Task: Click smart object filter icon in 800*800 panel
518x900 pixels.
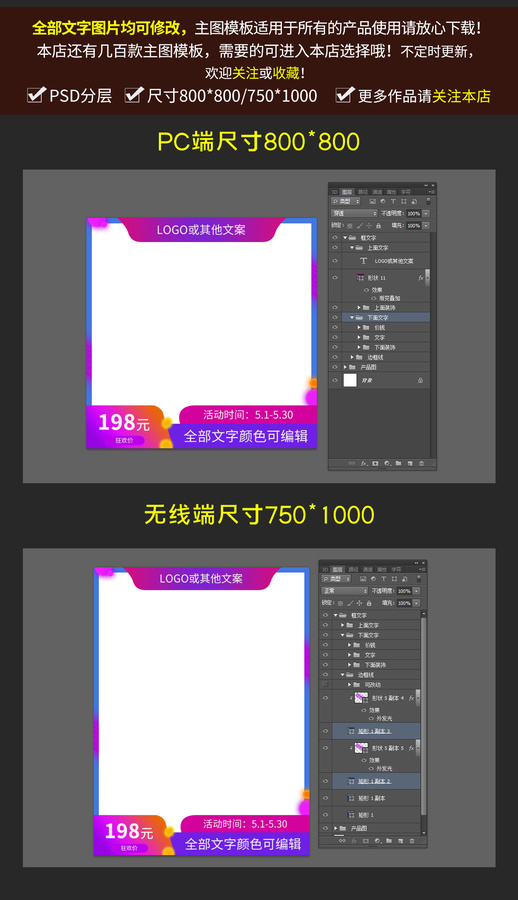Action: tap(415, 201)
